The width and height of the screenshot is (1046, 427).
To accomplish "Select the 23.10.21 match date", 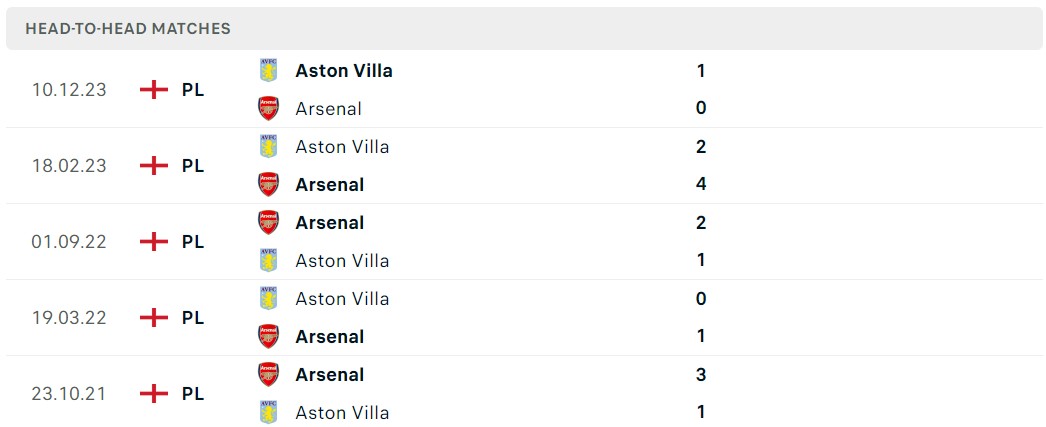I will [x=69, y=394].
